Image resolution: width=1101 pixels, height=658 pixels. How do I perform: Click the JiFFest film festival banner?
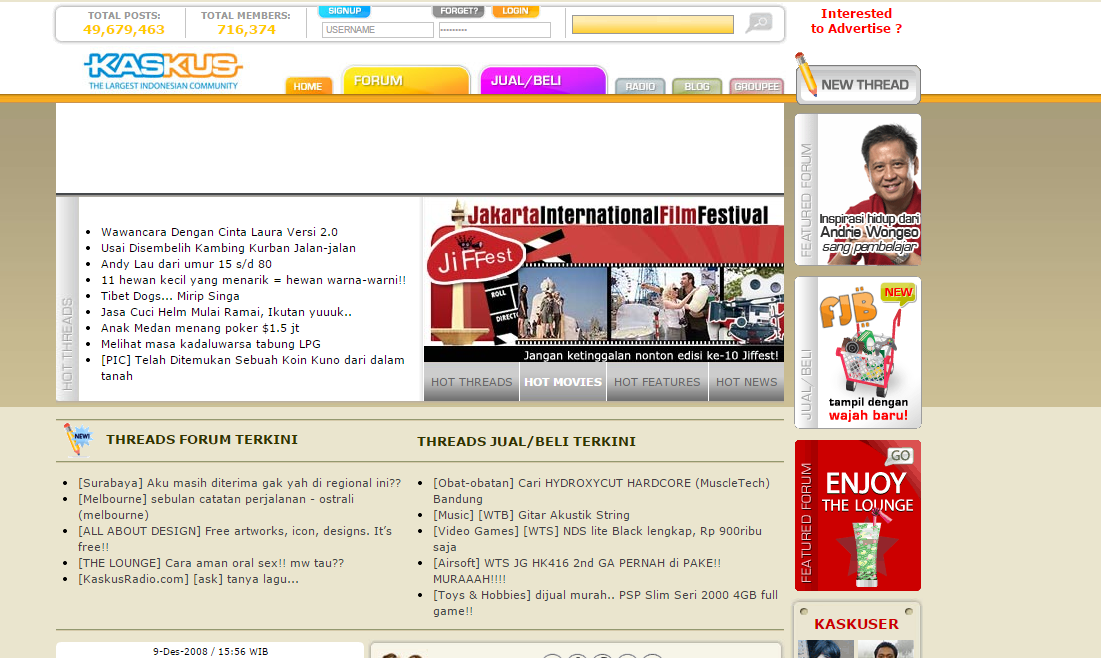coord(604,280)
